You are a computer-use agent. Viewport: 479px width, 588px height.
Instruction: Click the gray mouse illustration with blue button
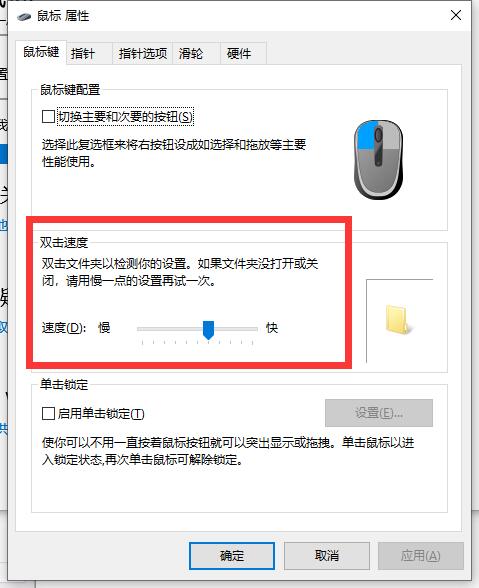click(x=378, y=159)
